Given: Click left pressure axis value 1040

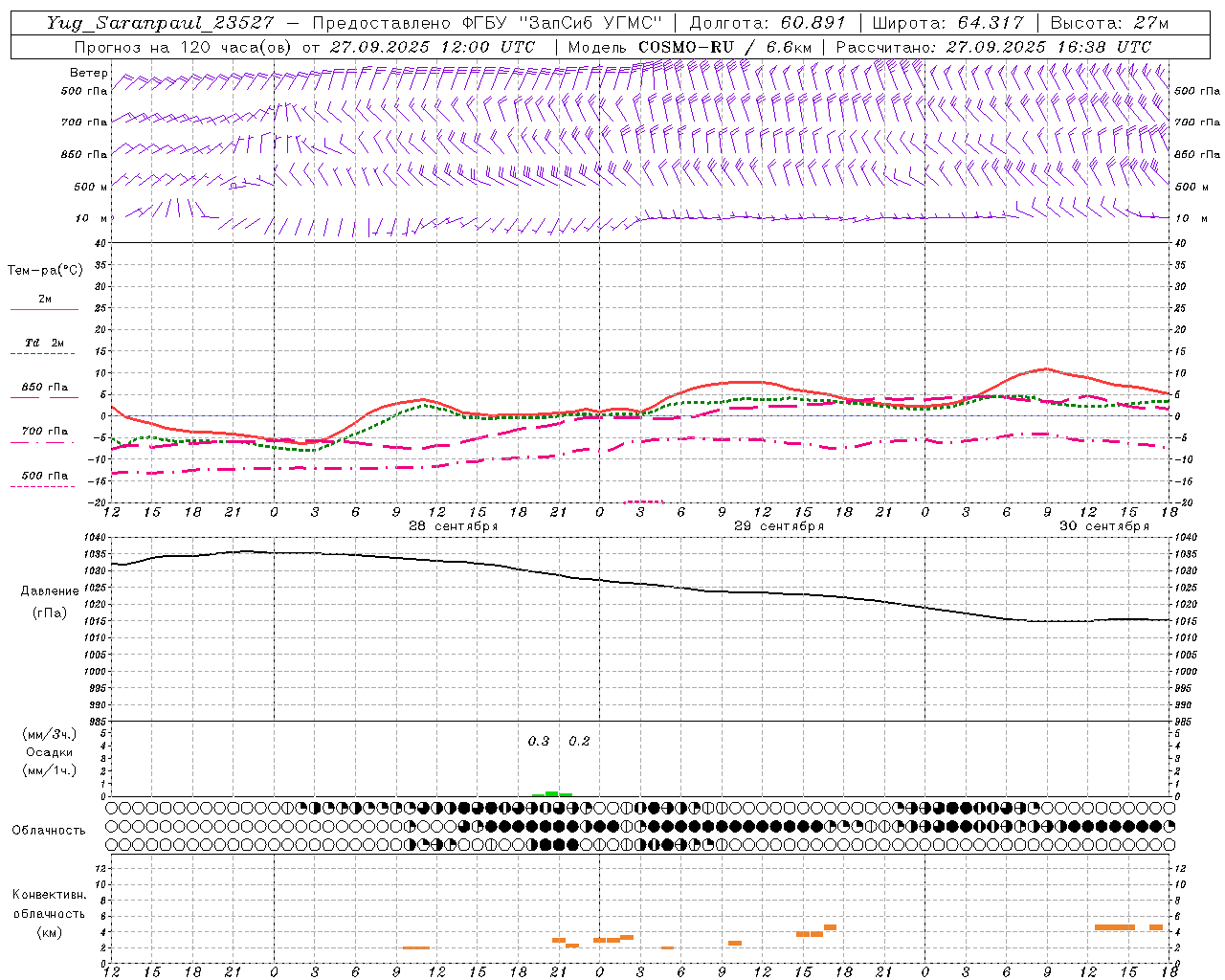Looking at the screenshot, I should [94, 538].
